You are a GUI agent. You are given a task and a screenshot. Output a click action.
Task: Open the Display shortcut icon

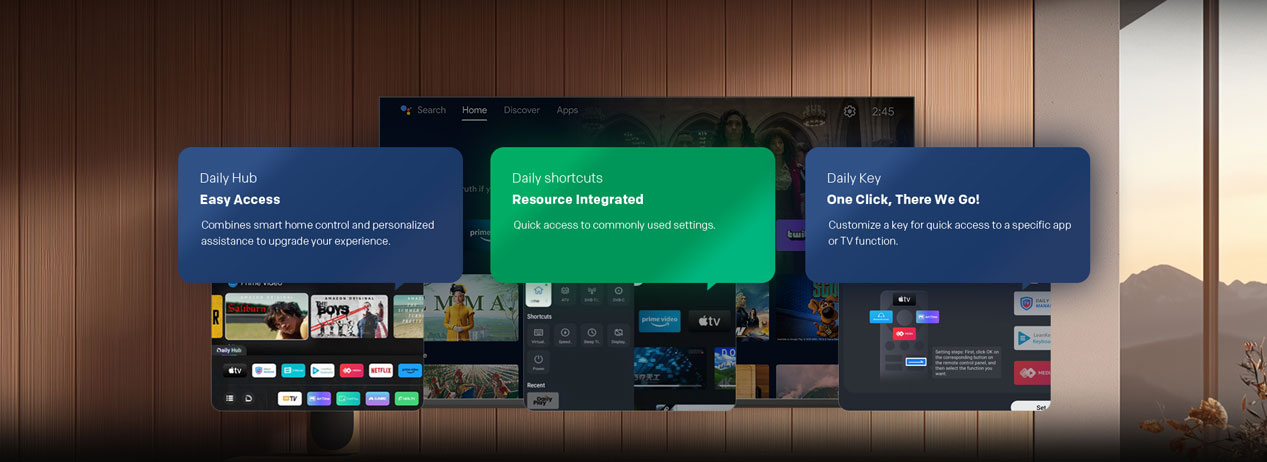point(619,336)
